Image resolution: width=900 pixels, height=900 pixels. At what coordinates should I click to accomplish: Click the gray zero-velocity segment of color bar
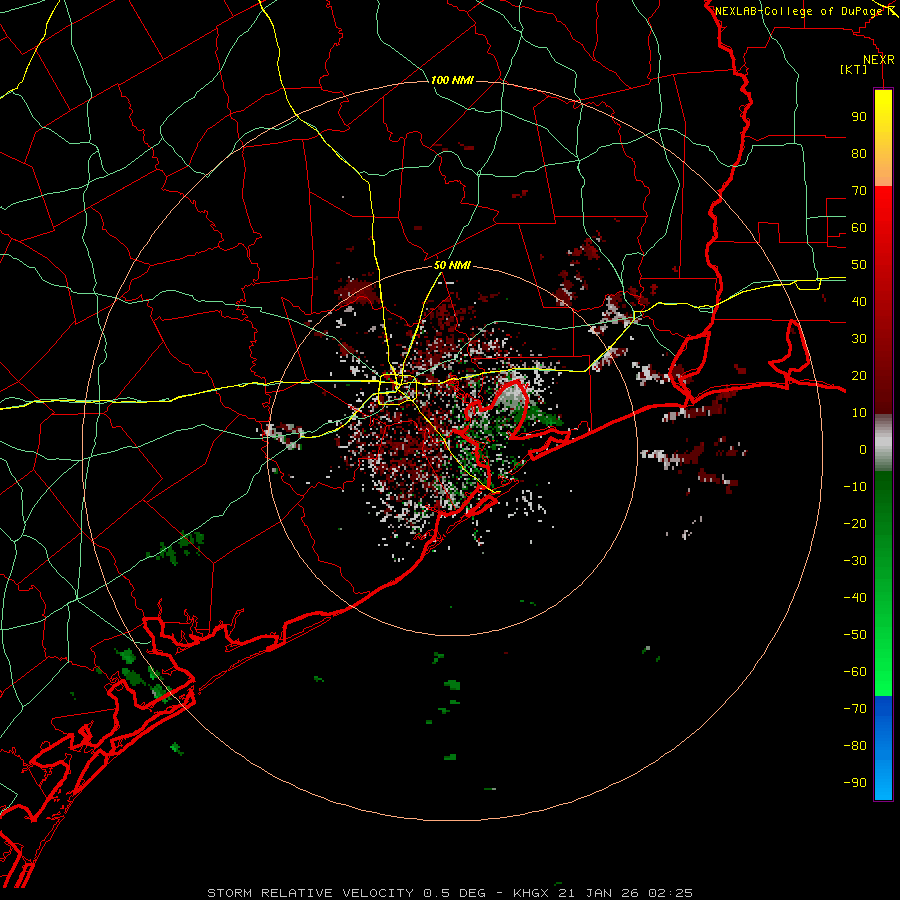tap(883, 444)
